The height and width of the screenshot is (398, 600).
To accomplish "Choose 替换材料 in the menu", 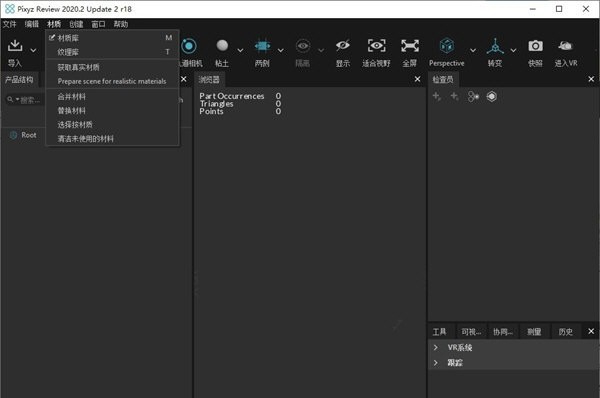I will click(x=112, y=111).
